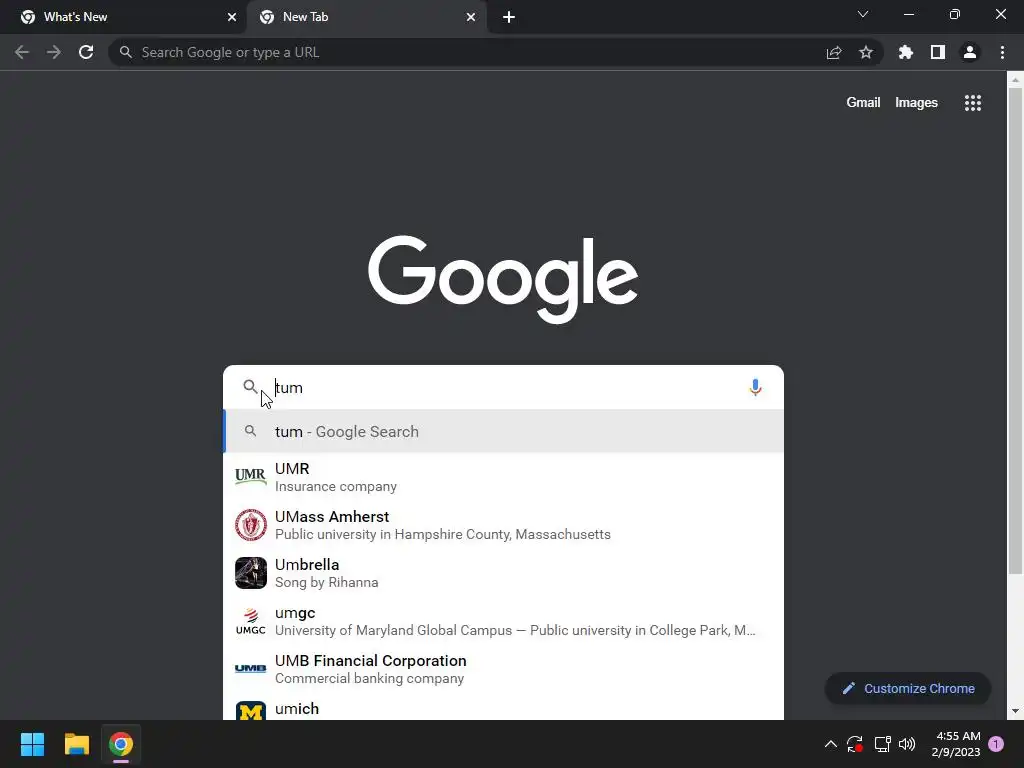Close the New Tab tab

[x=471, y=17]
